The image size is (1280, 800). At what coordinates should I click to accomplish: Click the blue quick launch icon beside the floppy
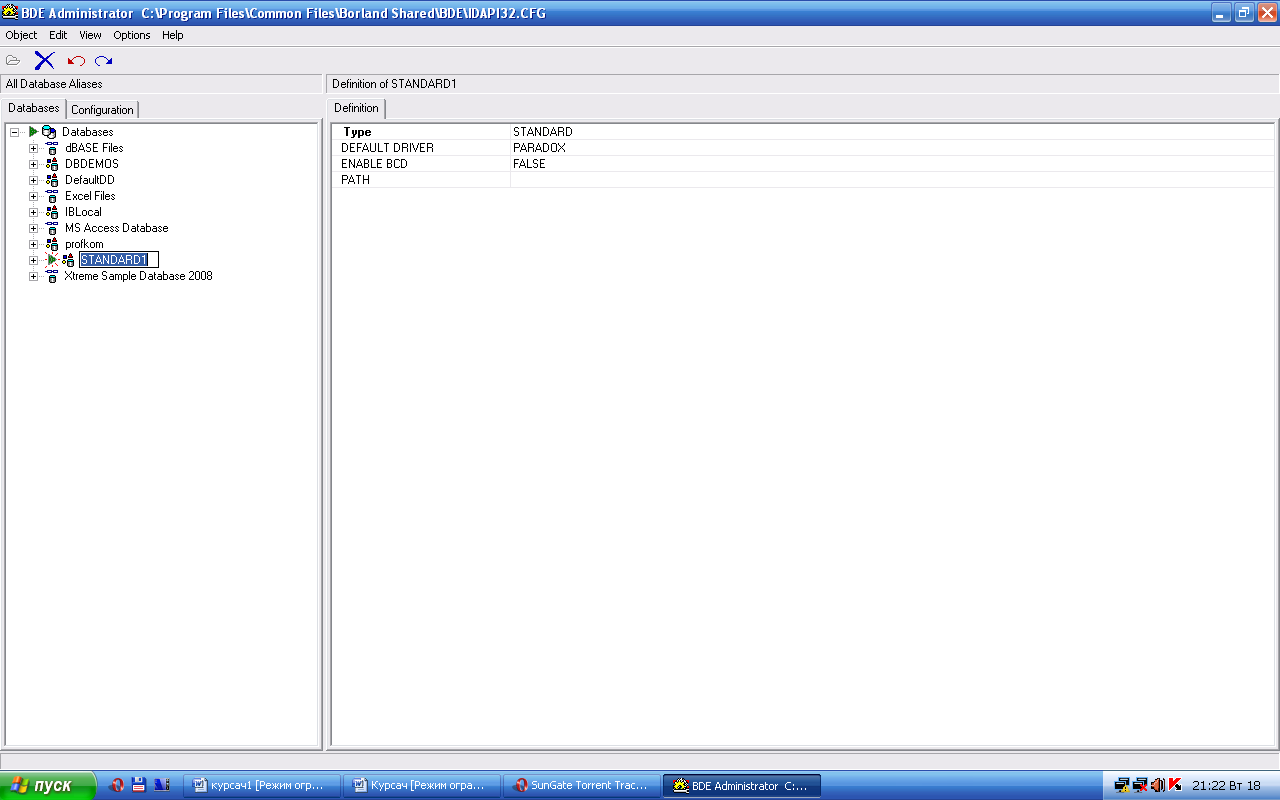pos(162,785)
